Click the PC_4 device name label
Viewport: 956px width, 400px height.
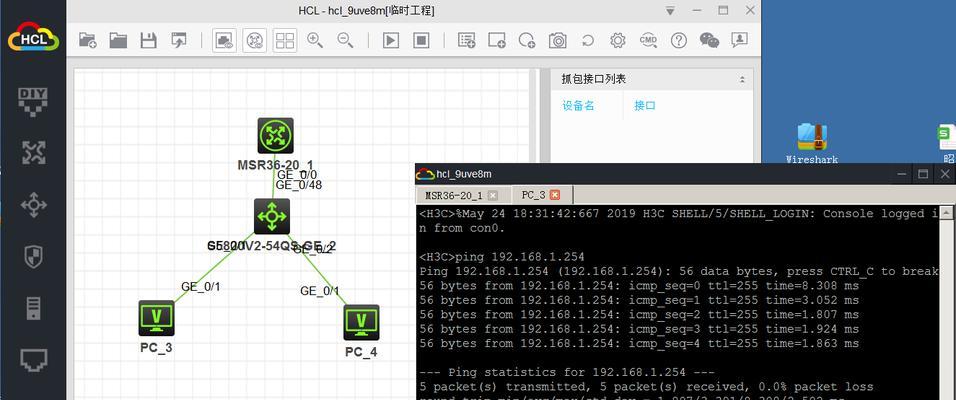[361, 352]
